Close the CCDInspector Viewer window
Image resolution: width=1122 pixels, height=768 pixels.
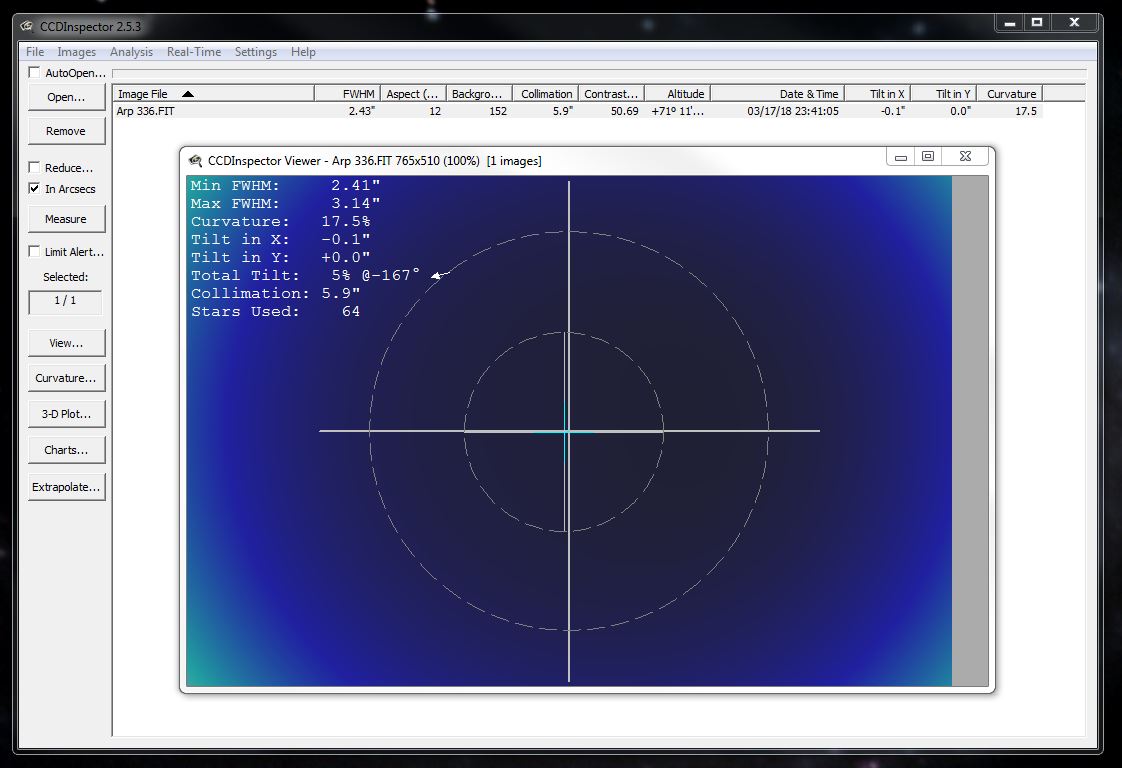tap(965, 156)
